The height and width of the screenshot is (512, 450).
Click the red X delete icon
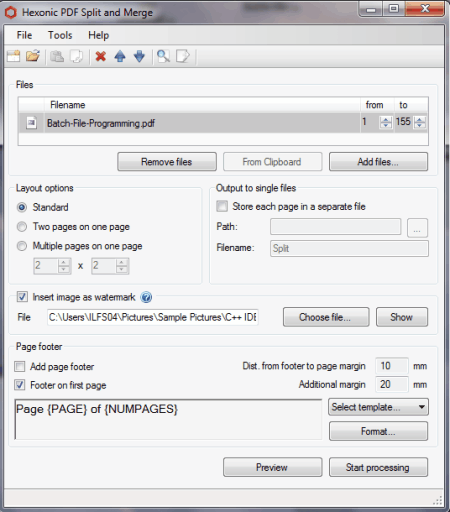tap(101, 56)
